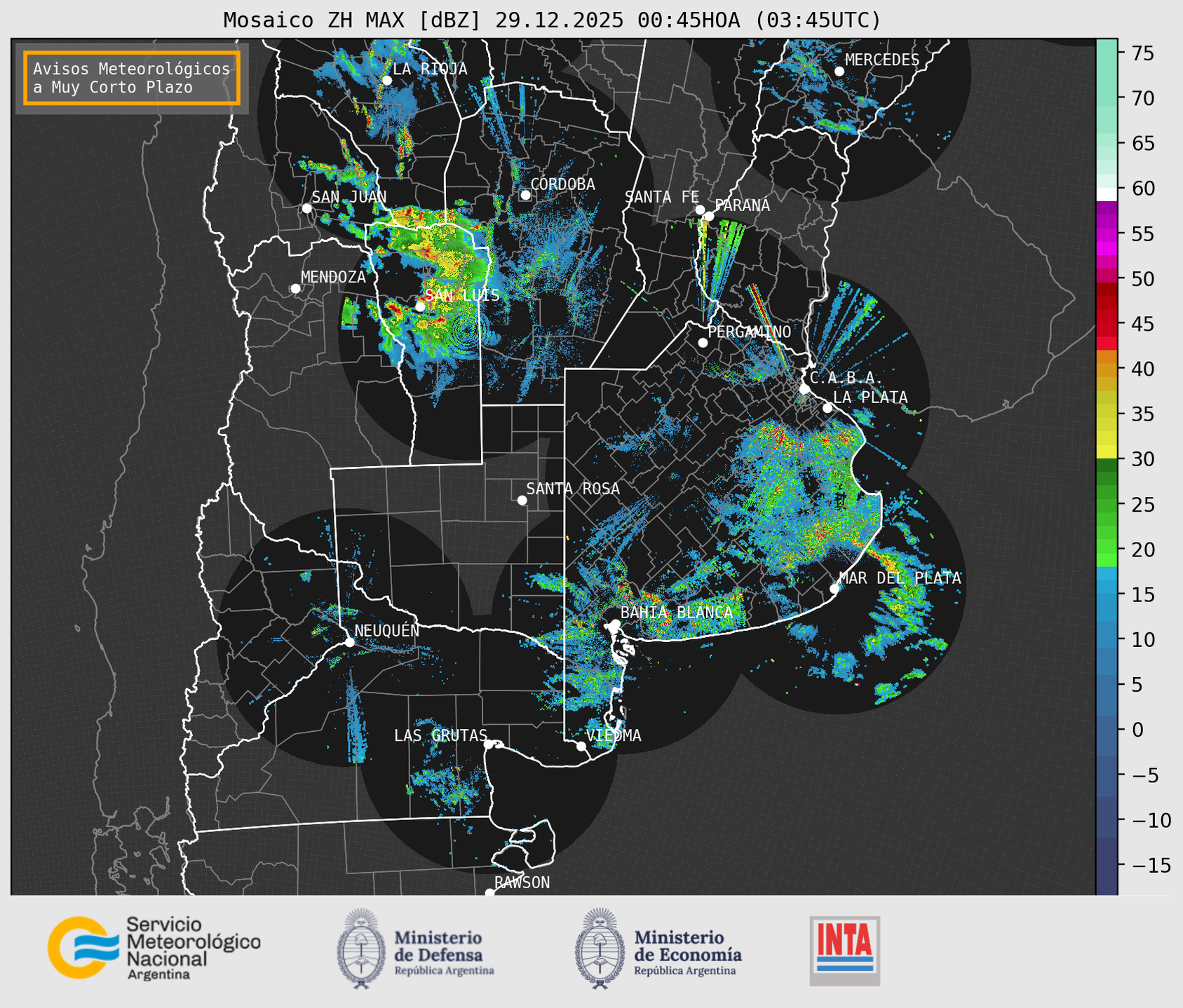Click the Rawson city marker dot

[489, 892]
